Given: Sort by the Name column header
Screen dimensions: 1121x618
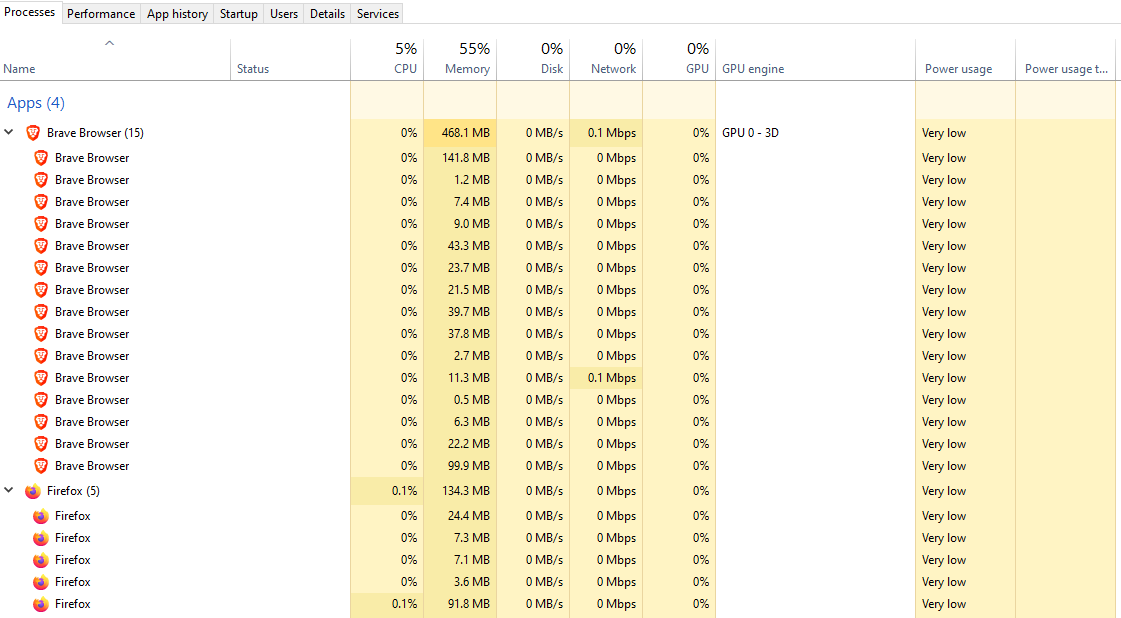Looking at the screenshot, I should pos(114,59).
